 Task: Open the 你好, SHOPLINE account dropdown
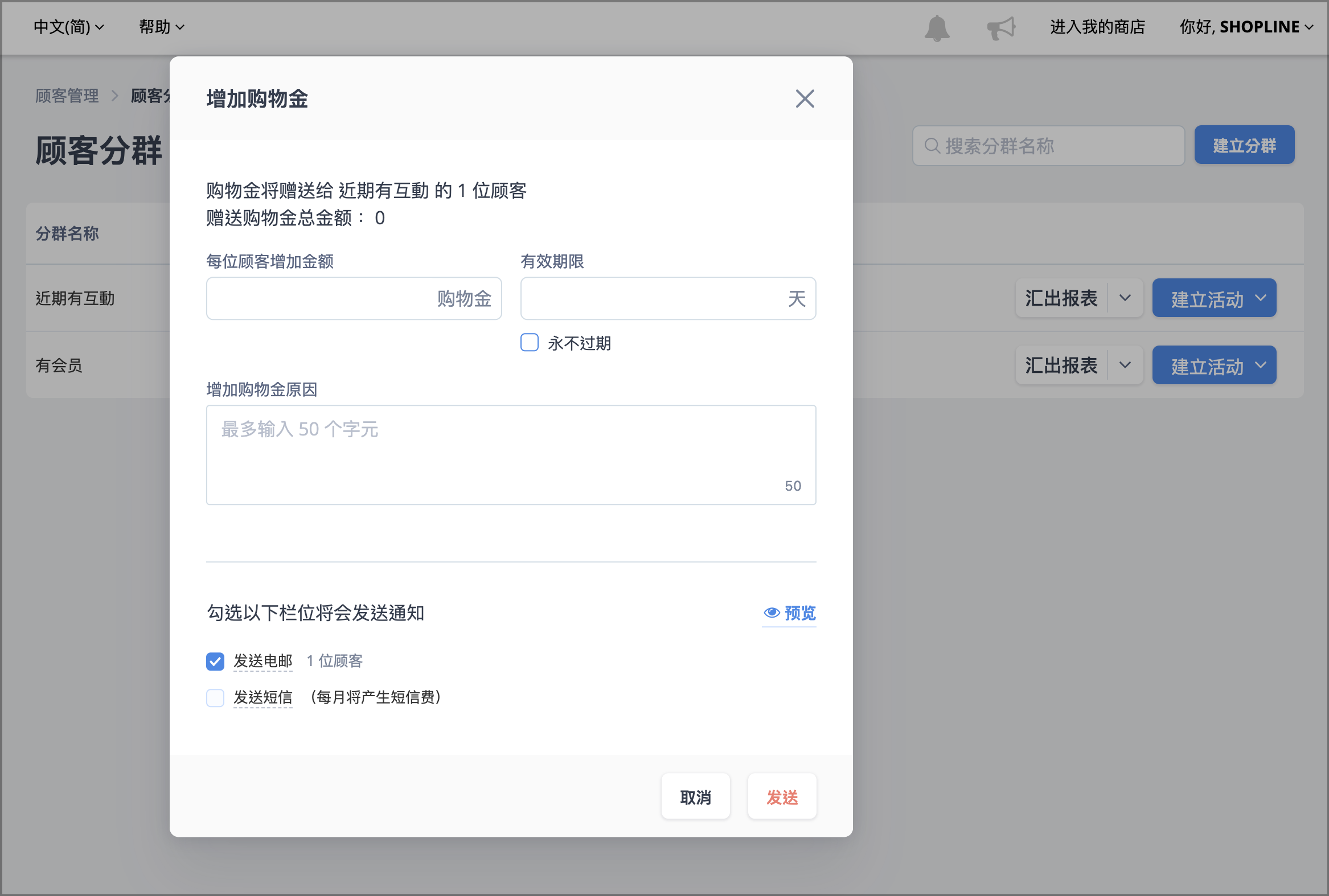pyautogui.click(x=1246, y=27)
